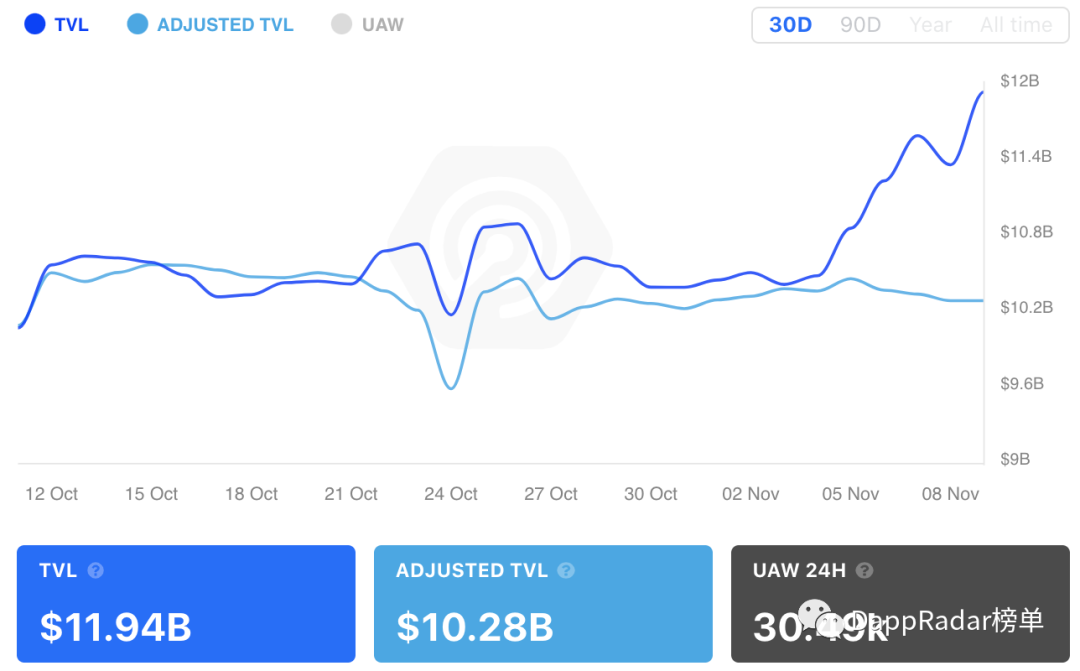Click the TVL legend label text

(x=72, y=25)
